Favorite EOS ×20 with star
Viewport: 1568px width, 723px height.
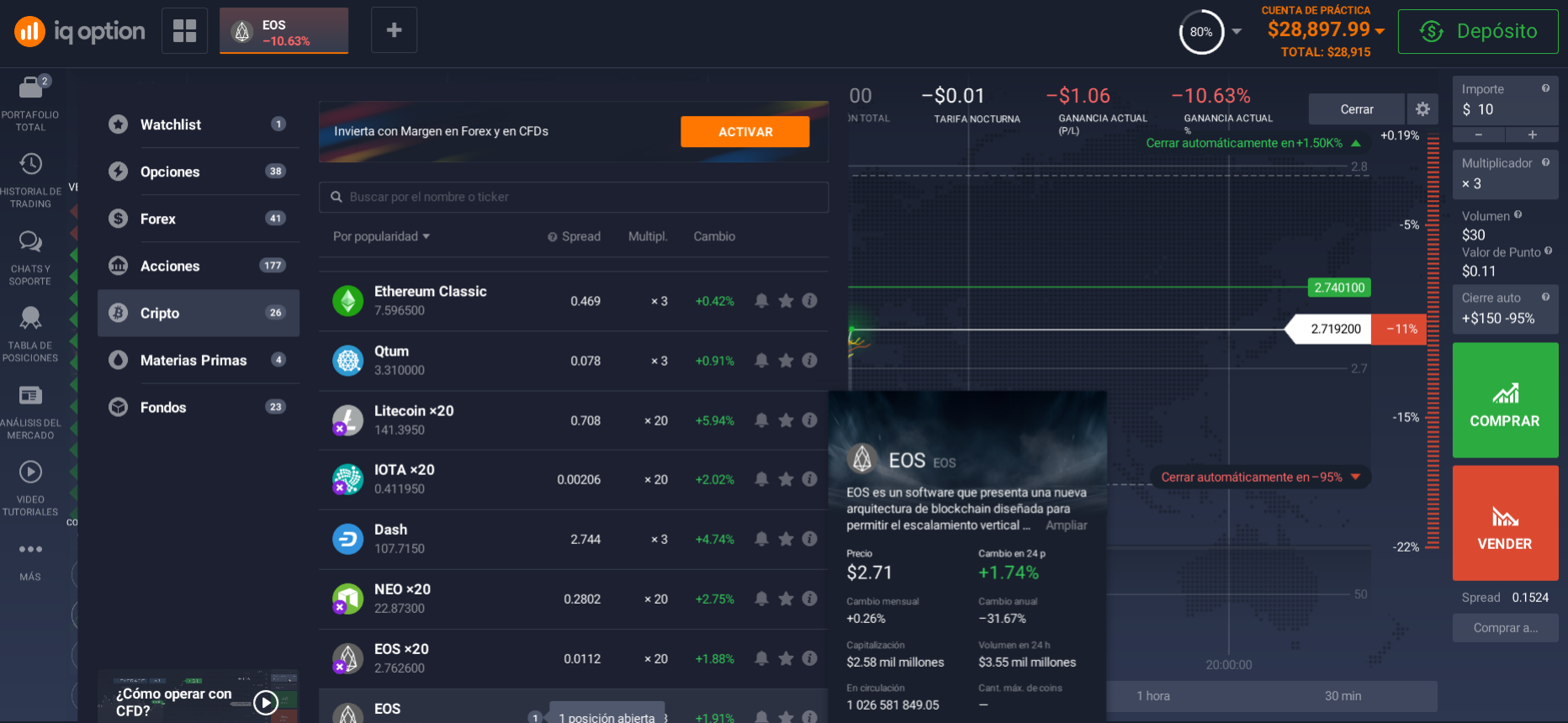tap(786, 658)
